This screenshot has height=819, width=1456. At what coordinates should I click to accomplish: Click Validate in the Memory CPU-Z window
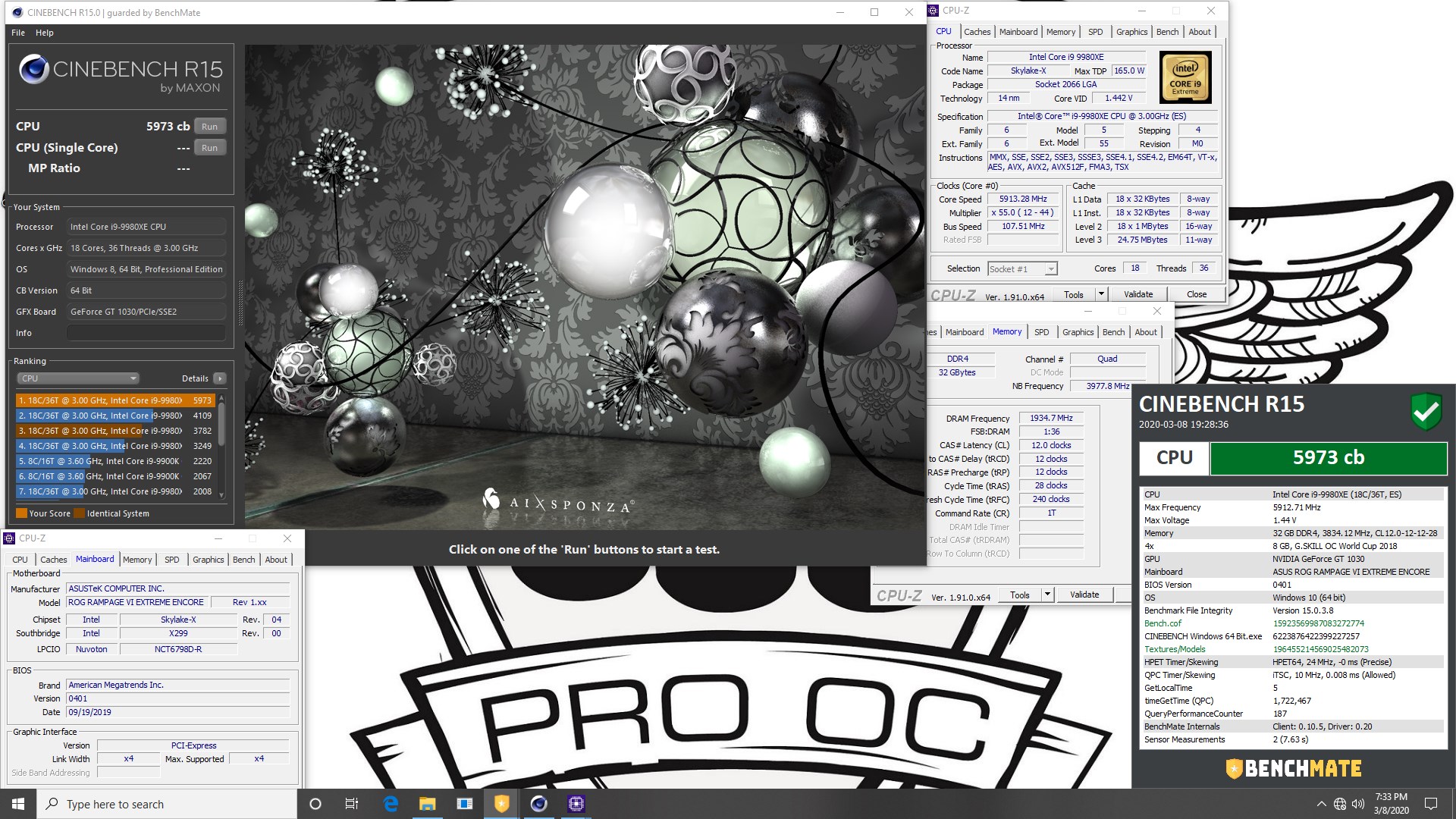1084,595
